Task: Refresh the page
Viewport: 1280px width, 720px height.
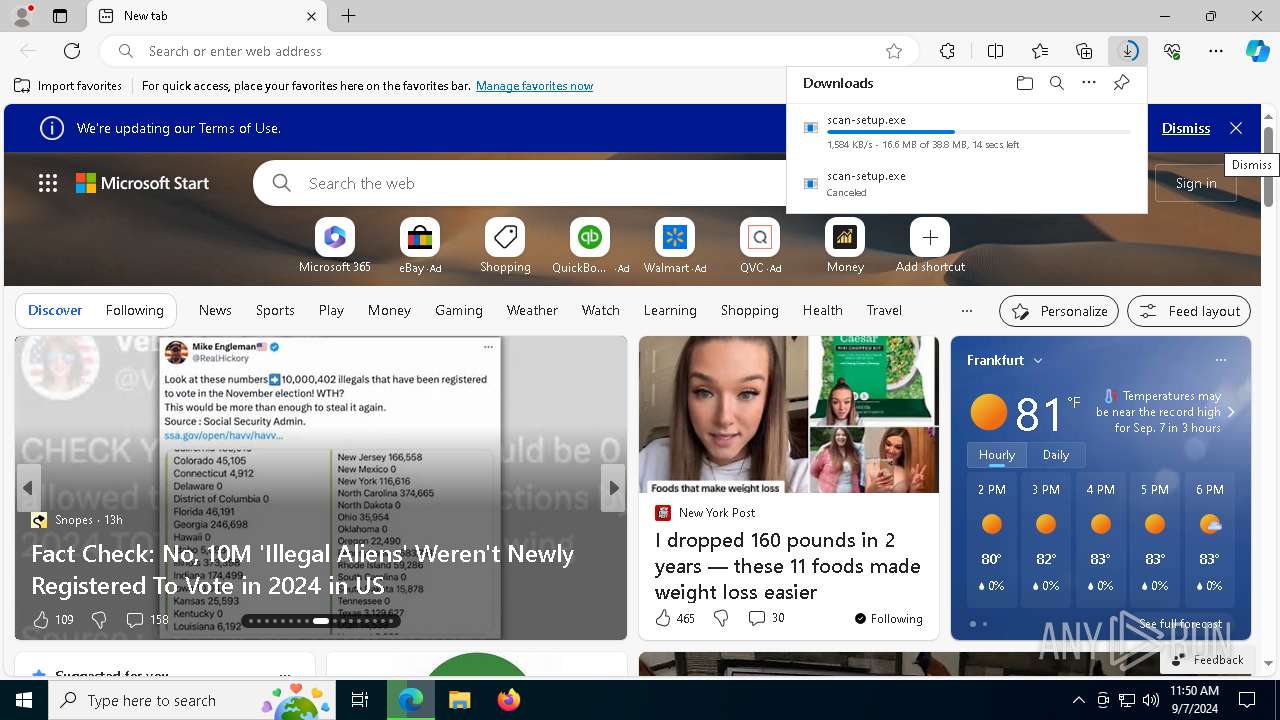Action: pyautogui.click(x=72, y=51)
